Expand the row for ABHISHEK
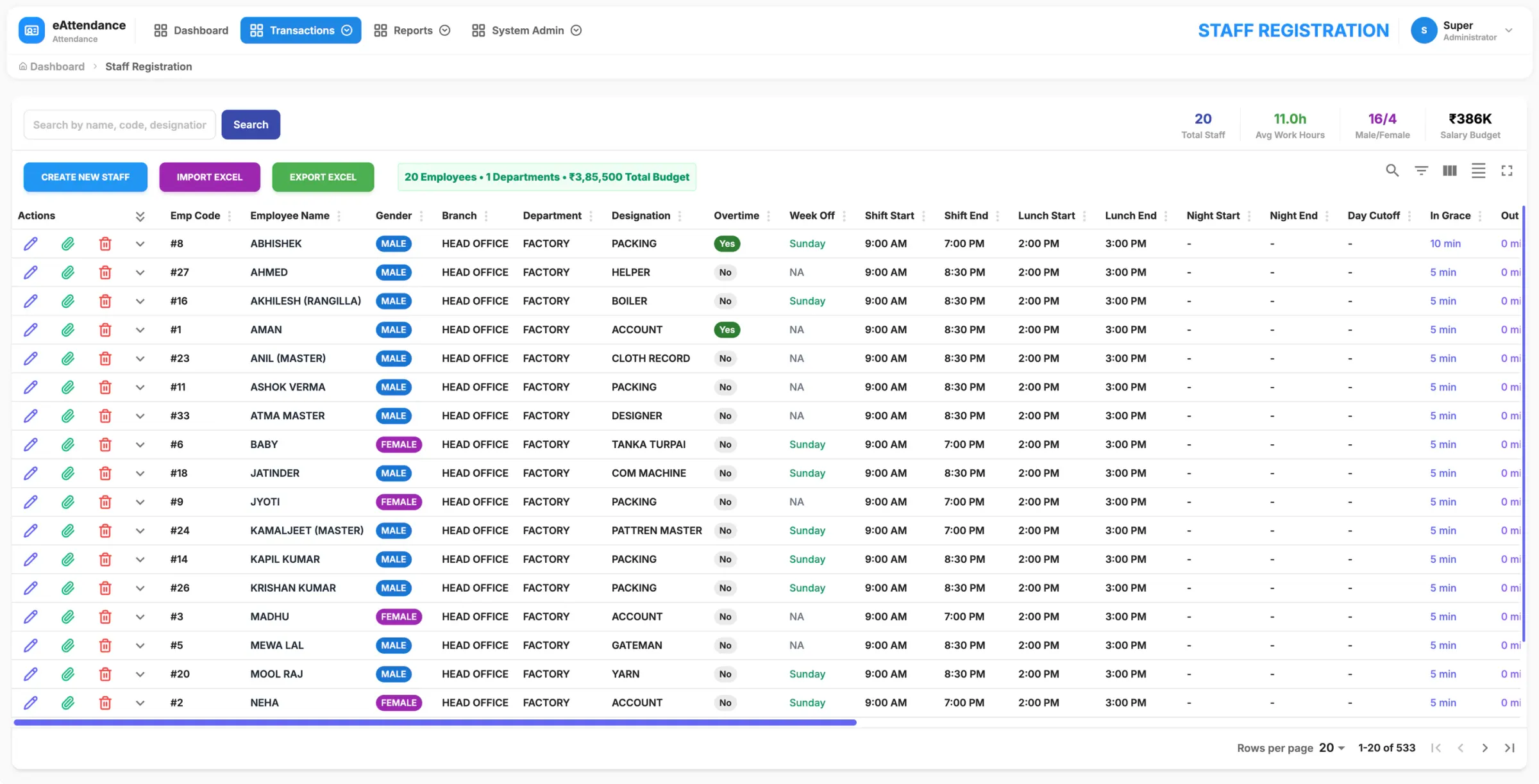The height and width of the screenshot is (784, 1539). point(140,244)
